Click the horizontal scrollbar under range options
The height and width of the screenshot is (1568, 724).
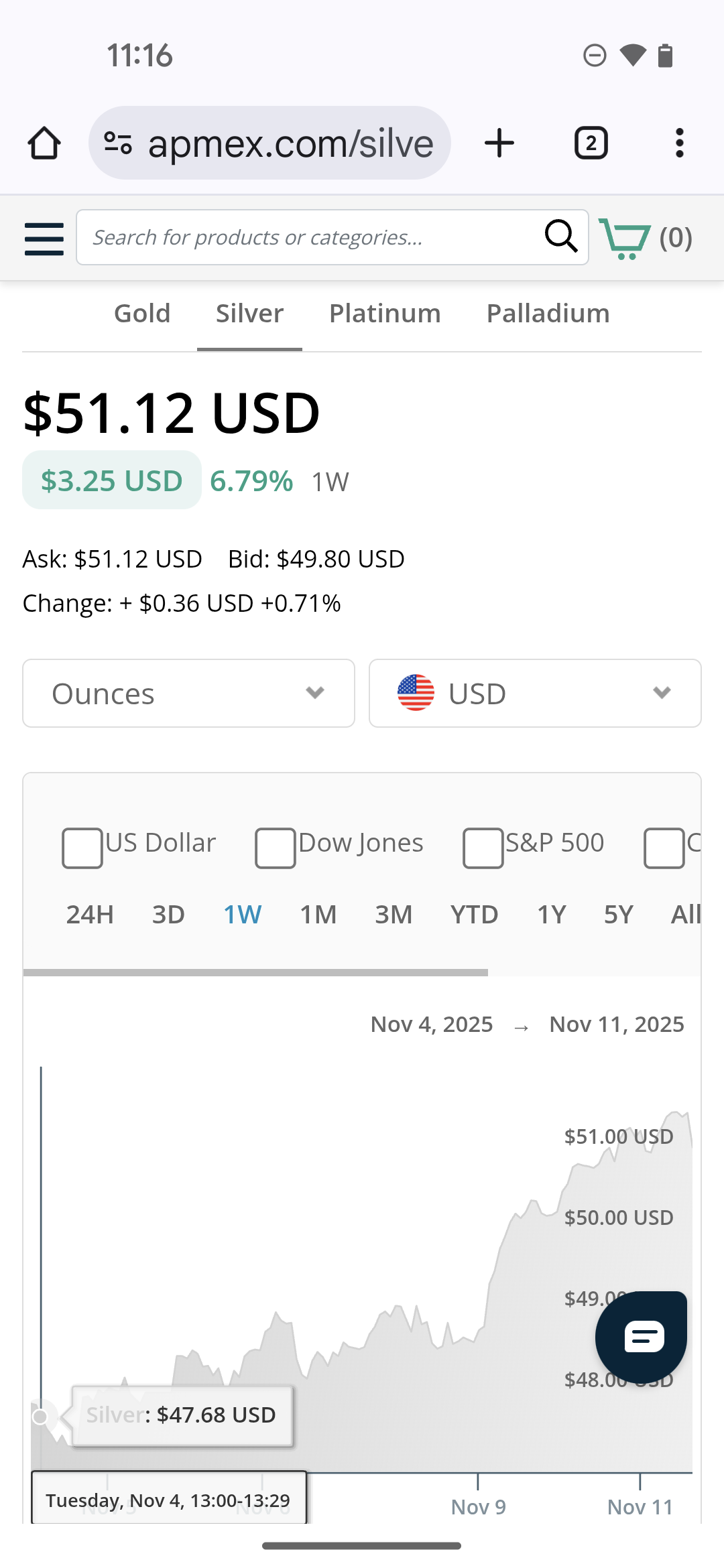pyautogui.click(x=255, y=972)
